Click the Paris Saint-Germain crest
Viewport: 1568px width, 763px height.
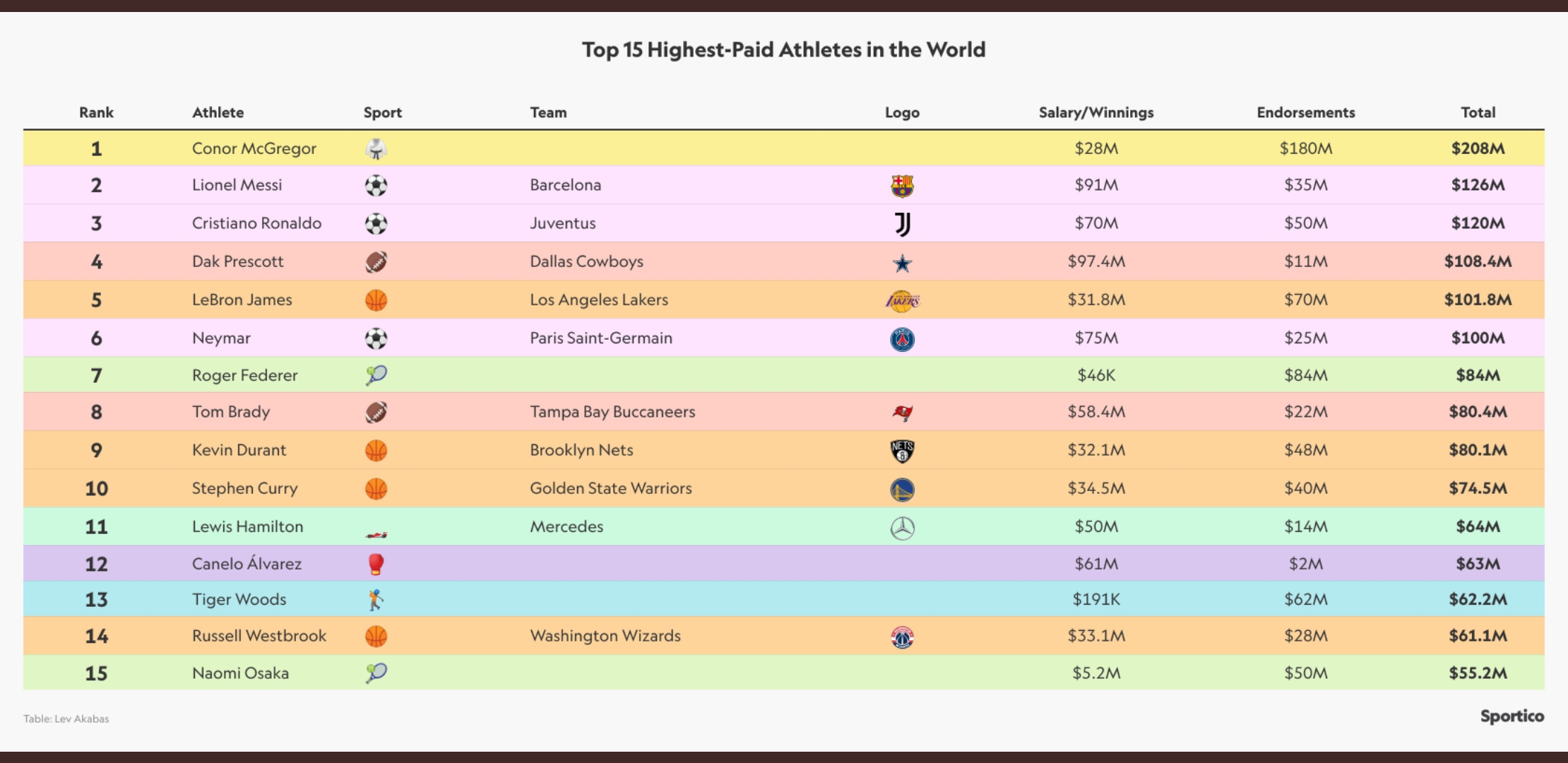tap(902, 339)
